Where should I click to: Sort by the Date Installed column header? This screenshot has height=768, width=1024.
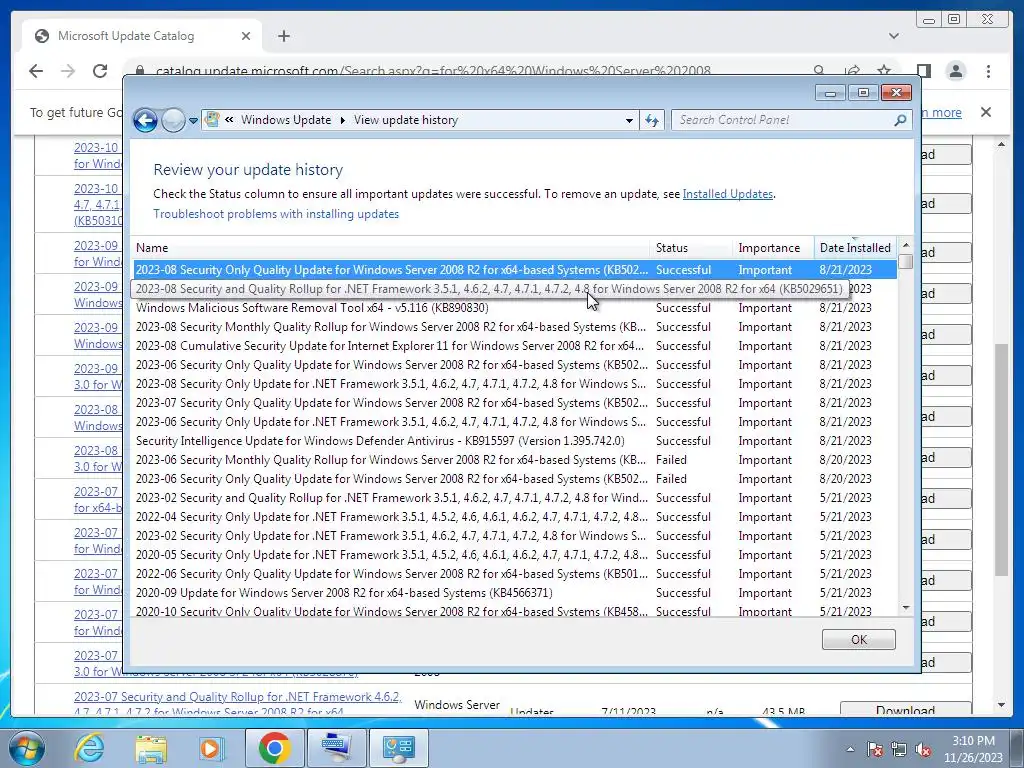click(x=855, y=248)
